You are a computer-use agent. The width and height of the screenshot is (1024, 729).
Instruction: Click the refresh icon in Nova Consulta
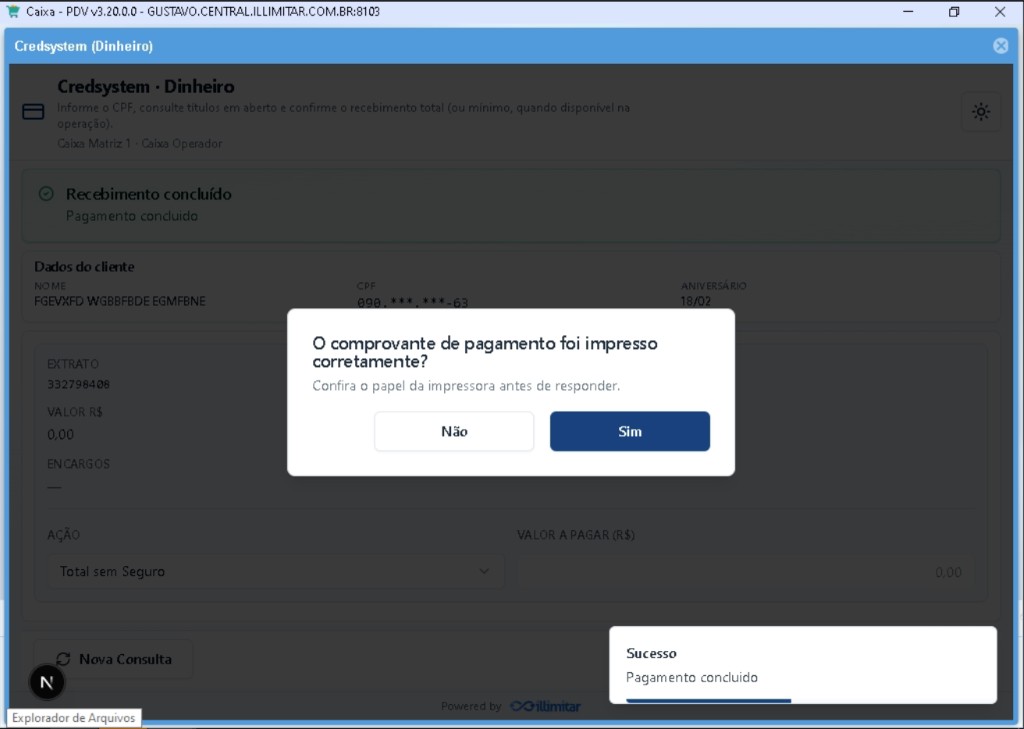(63, 659)
